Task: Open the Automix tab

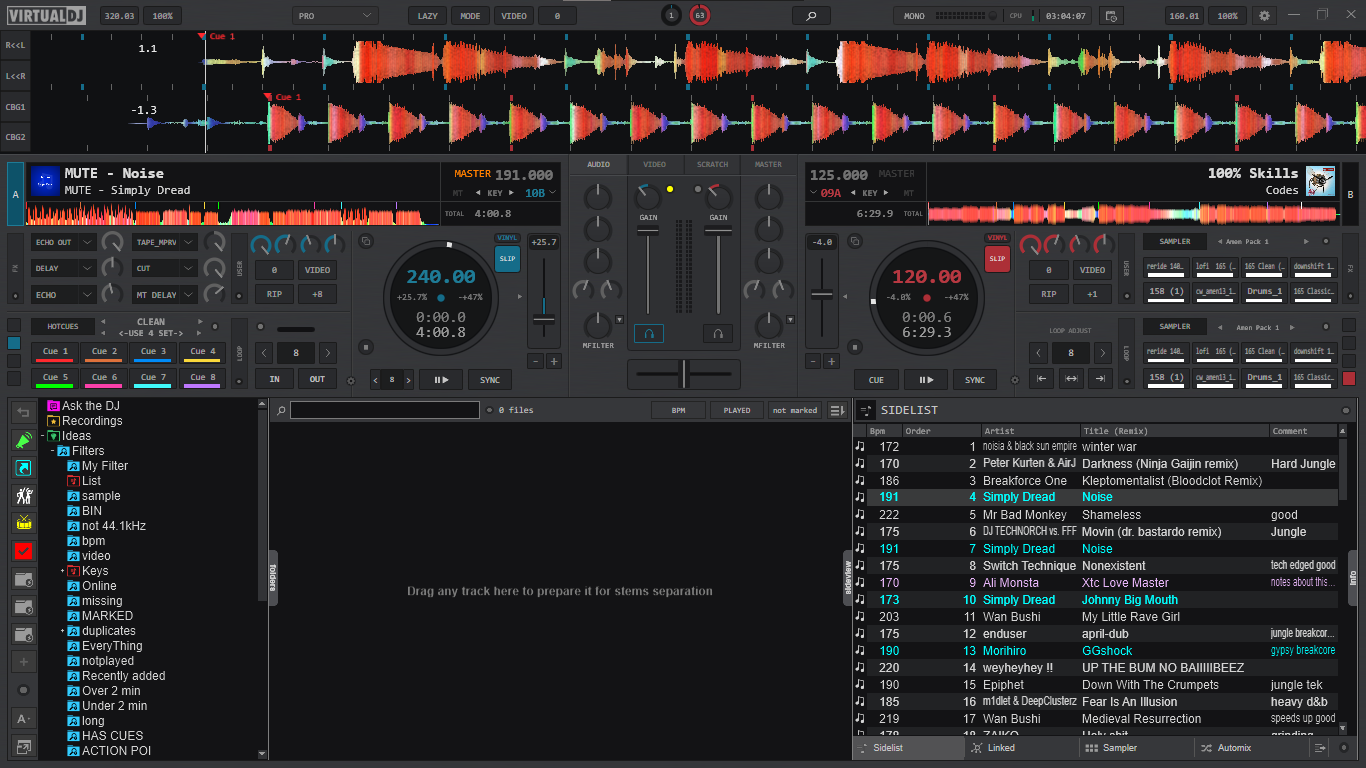Action: (1250, 747)
